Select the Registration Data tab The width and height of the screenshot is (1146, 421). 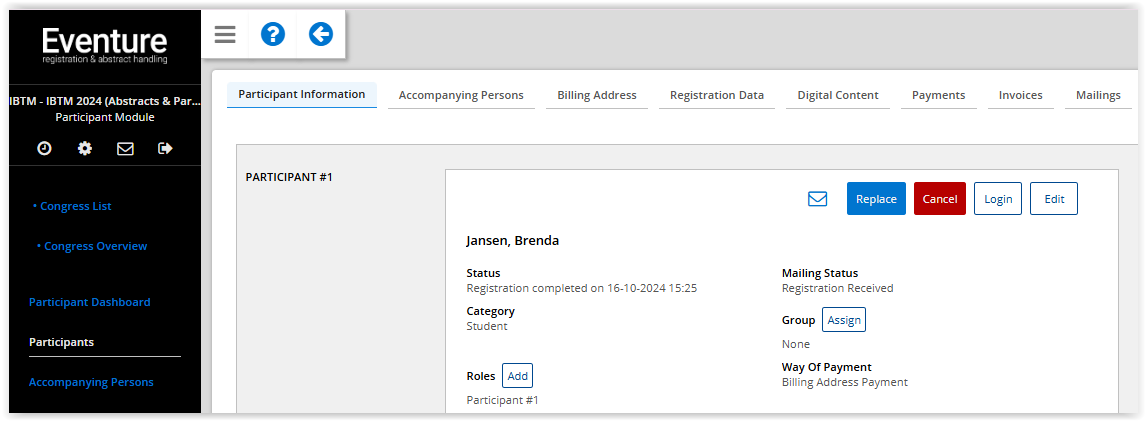tap(716, 95)
